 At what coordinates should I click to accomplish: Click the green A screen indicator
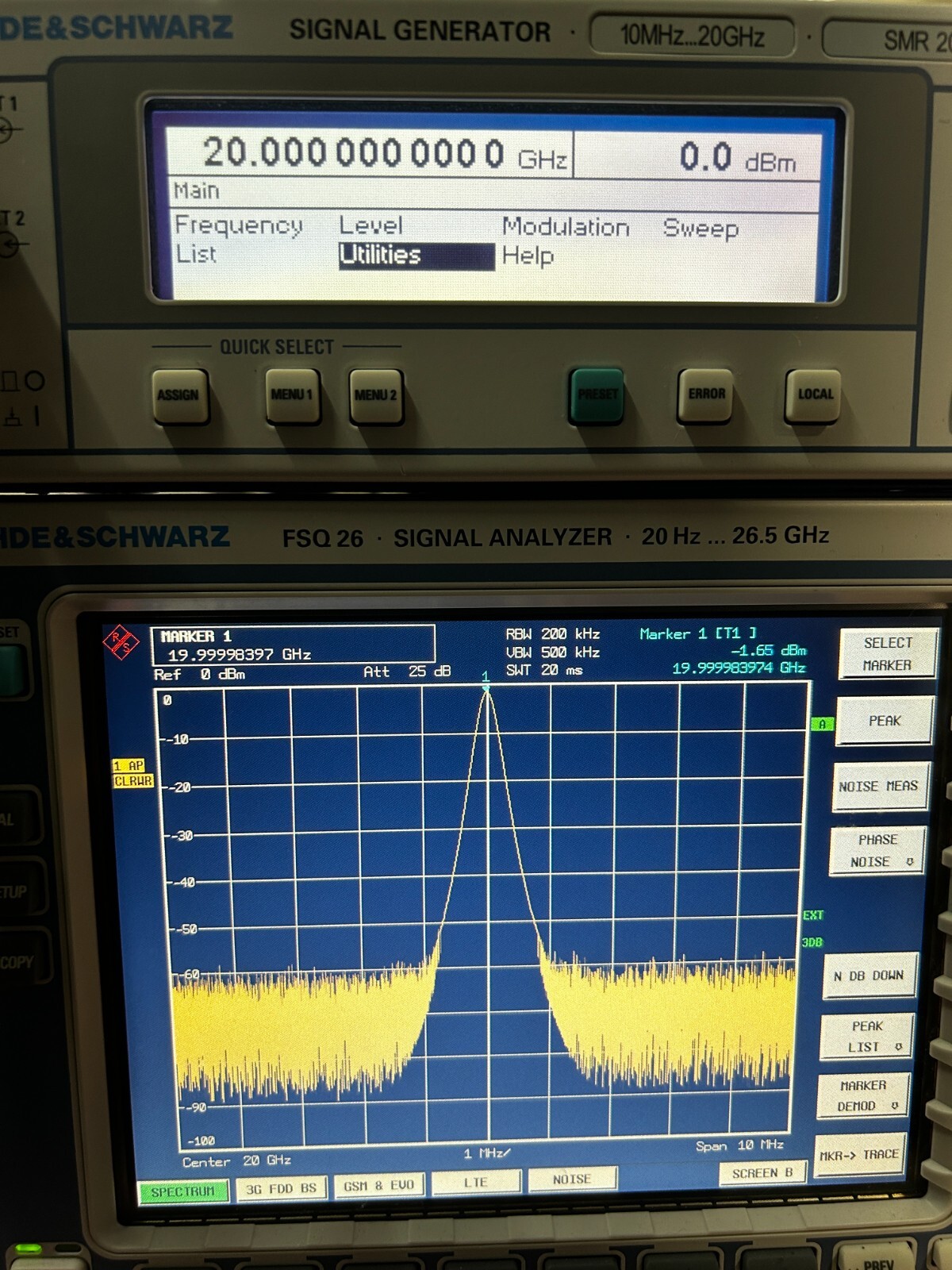[823, 725]
